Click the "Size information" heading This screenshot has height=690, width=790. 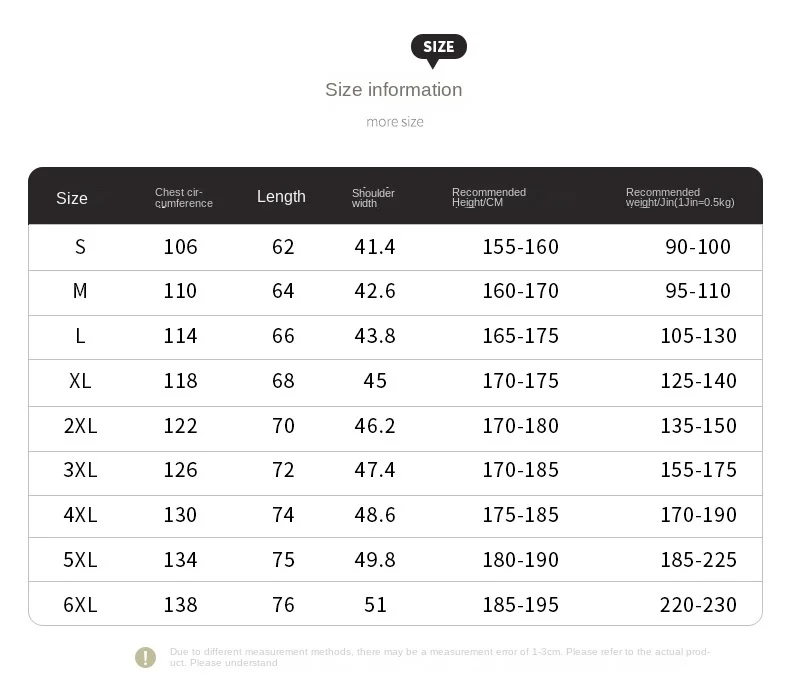click(x=393, y=90)
